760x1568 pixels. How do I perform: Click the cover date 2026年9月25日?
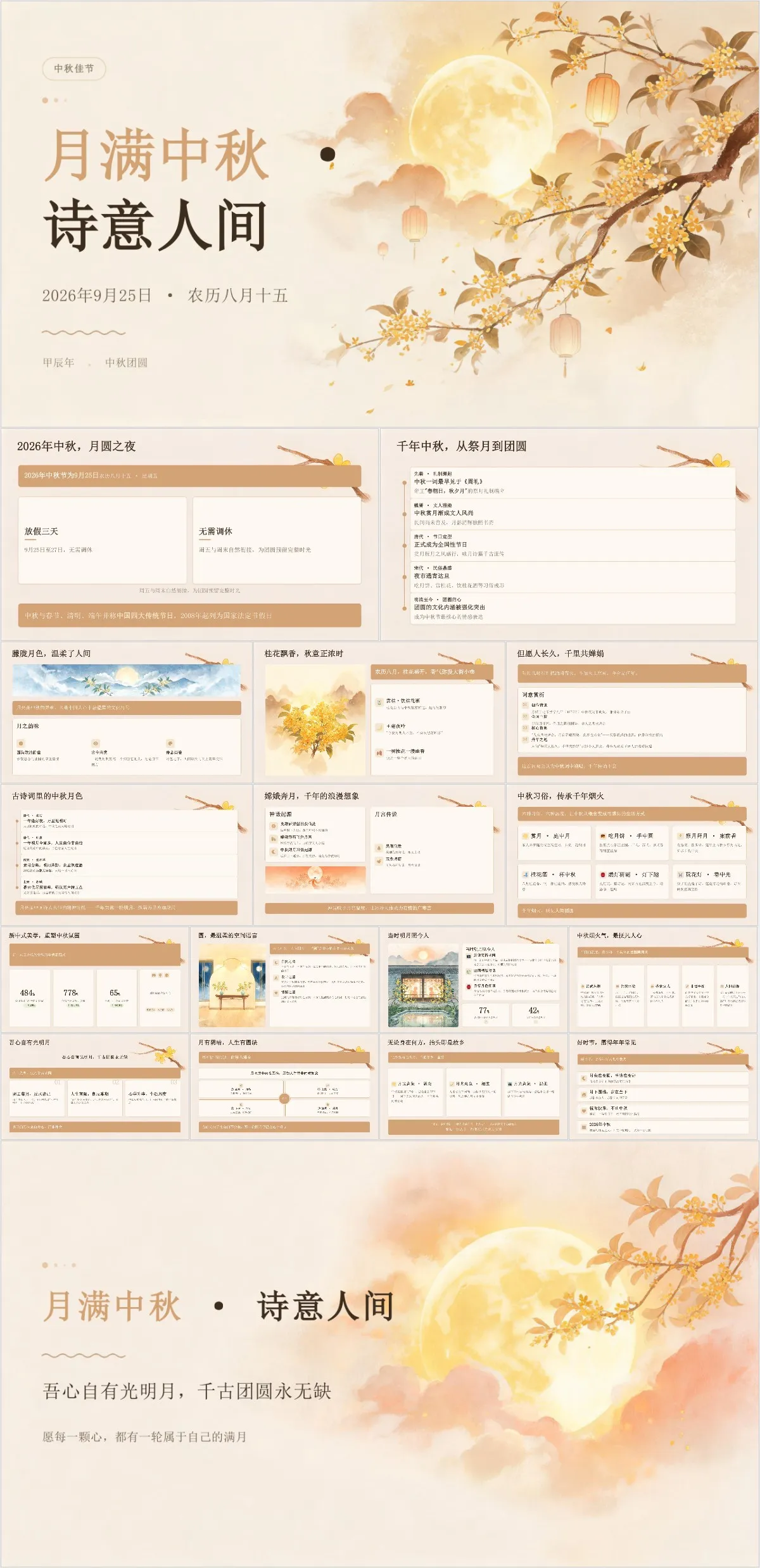97,295
